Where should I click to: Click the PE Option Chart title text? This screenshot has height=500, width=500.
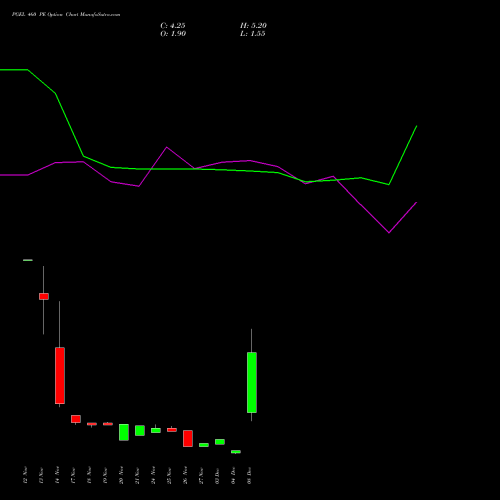click(x=66, y=15)
